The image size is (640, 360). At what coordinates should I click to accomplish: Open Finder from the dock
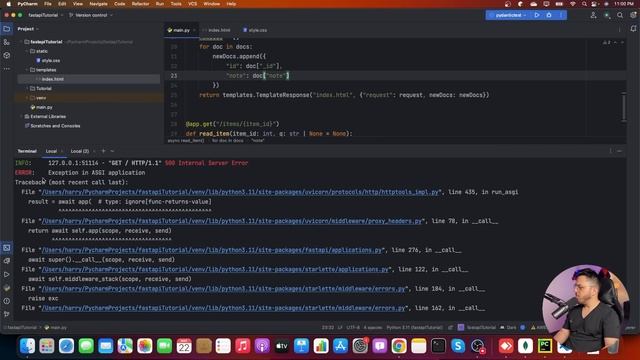pyautogui.click(x=27, y=346)
